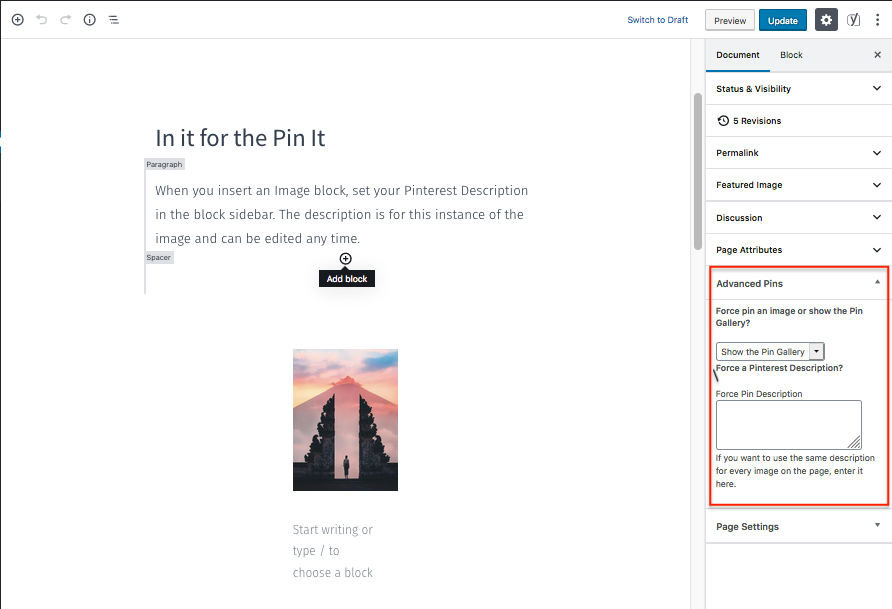The height and width of the screenshot is (609, 892).
Task: Open the three-dot more options menu
Action: 877,20
